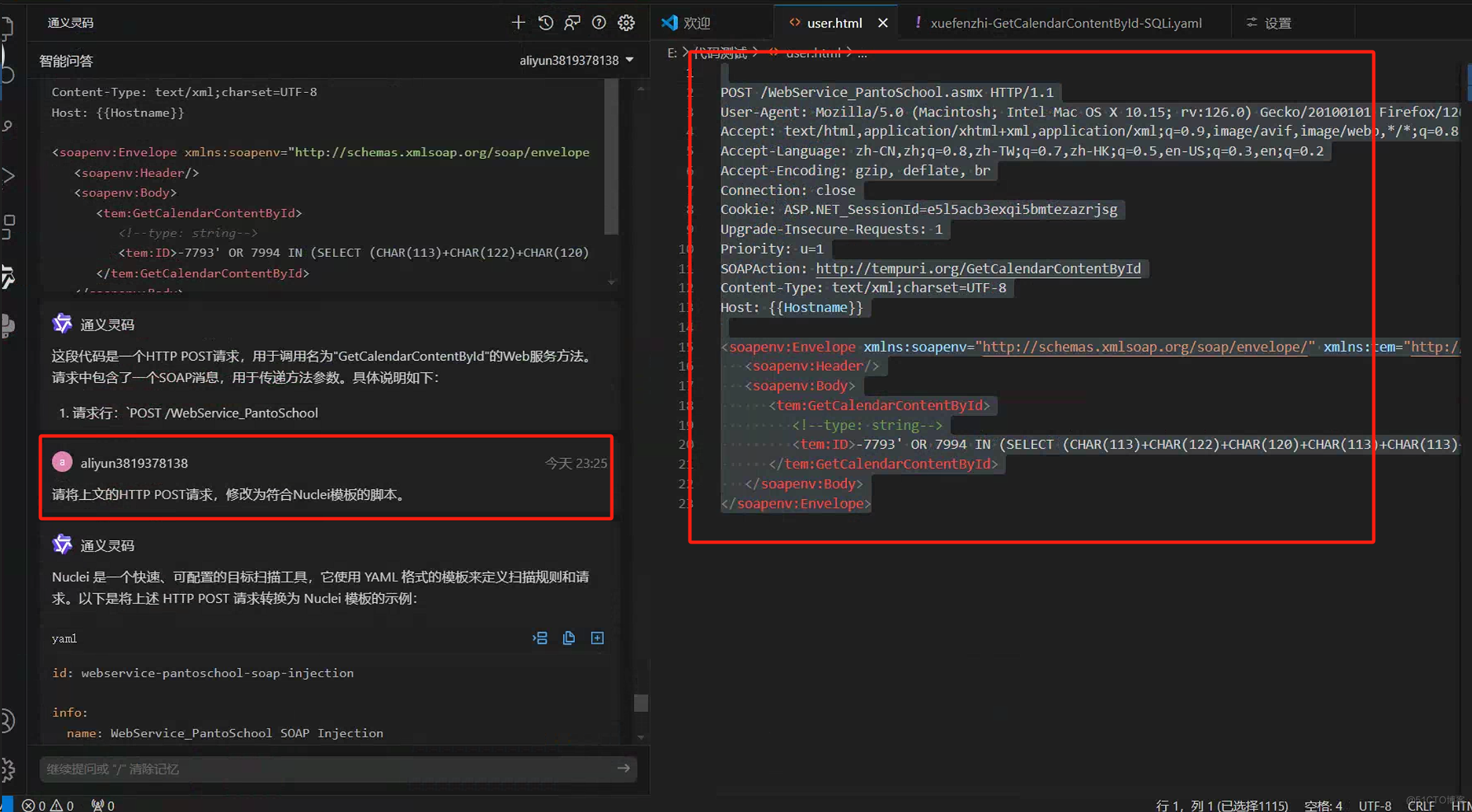1472x812 pixels.
Task: Click timestamp 今天 23:25
Action: (x=575, y=463)
